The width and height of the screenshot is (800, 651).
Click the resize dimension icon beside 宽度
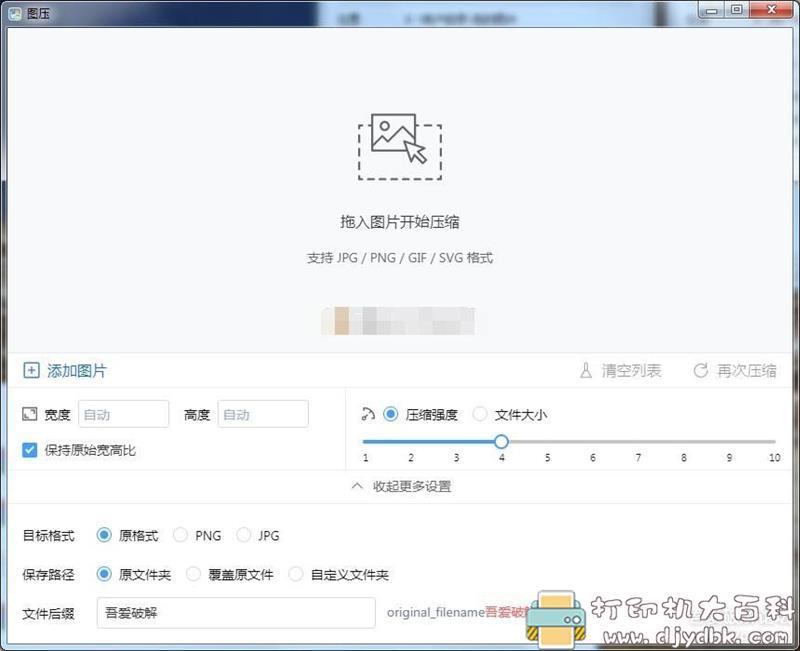click(30, 414)
